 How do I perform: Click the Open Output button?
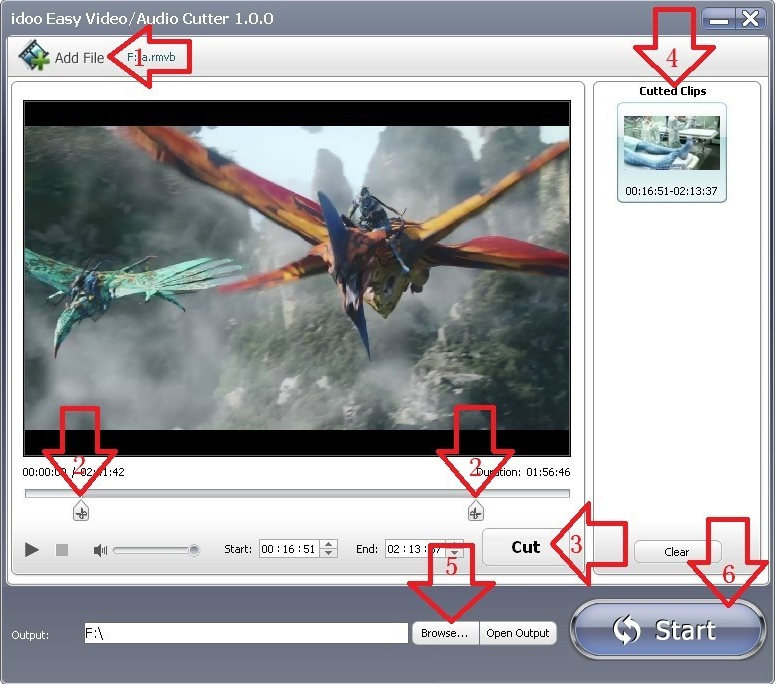click(518, 633)
